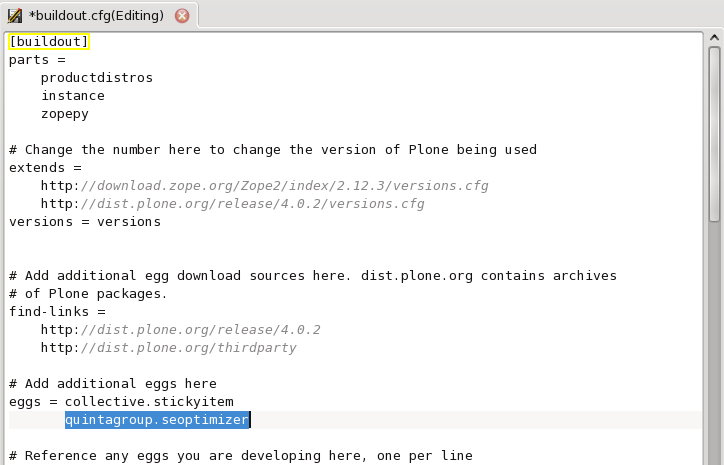This screenshot has height=465, width=724.
Task: Click the highlighted [buildout] section header
Action: coord(49,42)
